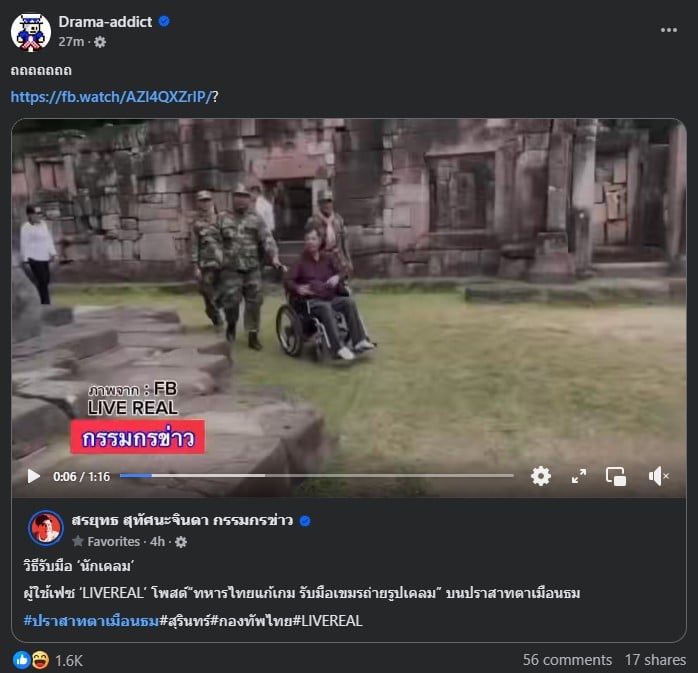Image resolution: width=698 pixels, height=673 pixels.
Task: Click the Drama-addict page name
Action: tap(105, 22)
